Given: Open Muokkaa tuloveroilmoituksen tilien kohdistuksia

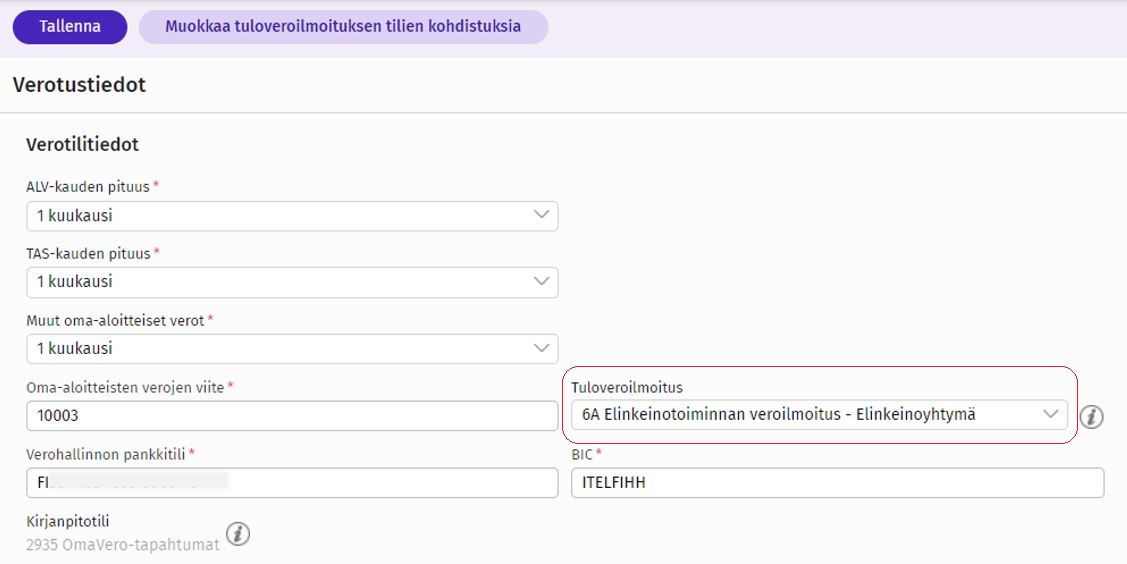Looking at the screenshot, I should click(x=343, y=27).
